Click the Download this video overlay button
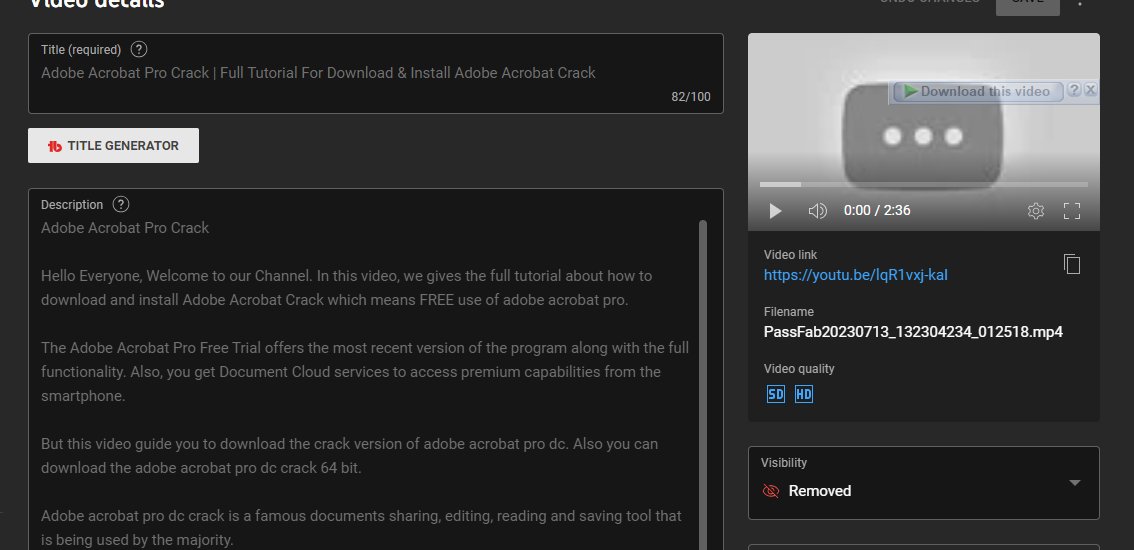1134x550 pixels. coord(978,91)
